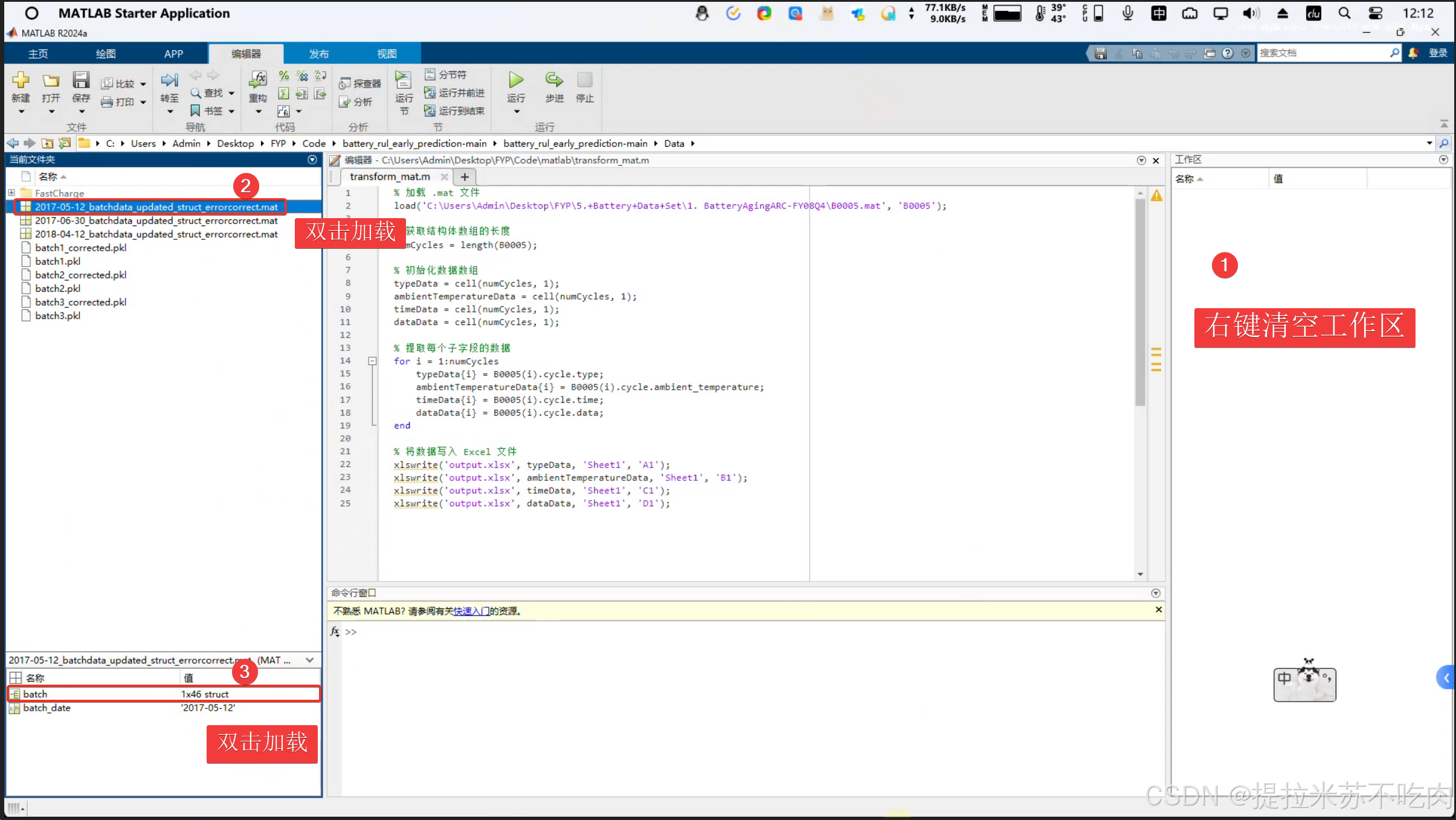
Task: Open the address bar path history dropdown
Action: [x=1429, y=143]
